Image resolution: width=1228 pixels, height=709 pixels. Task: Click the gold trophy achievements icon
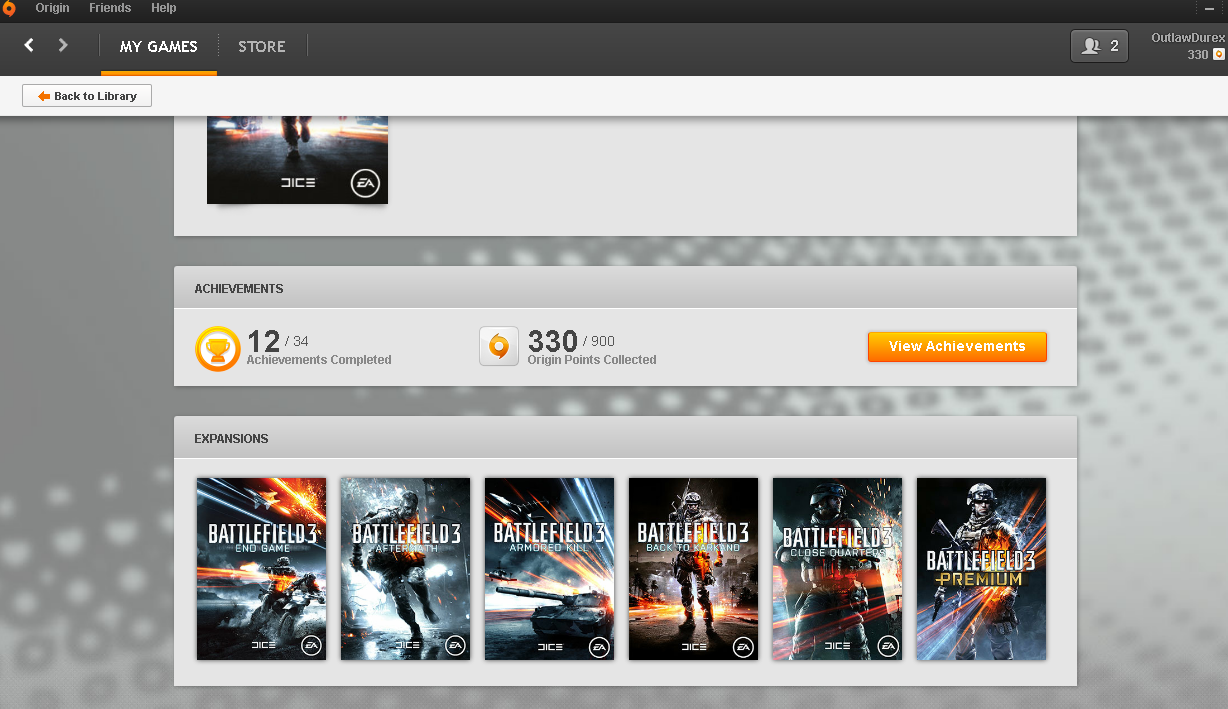coord(217,349)
